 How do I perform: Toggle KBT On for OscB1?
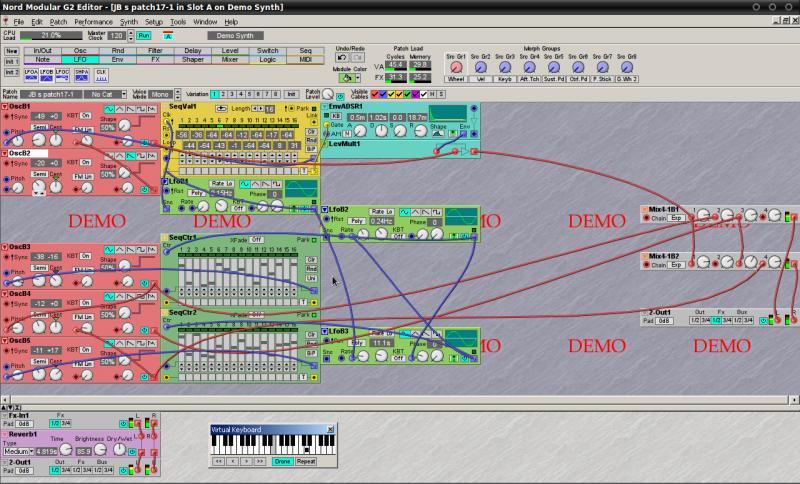pyautogui.click(x=86, y=116)
